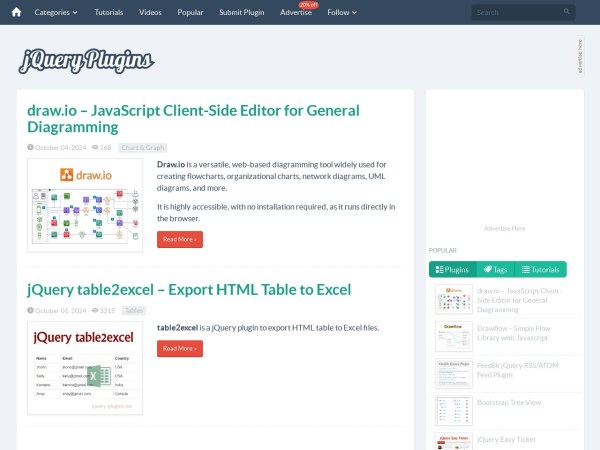
Task: Open the Submit Plugin navbar item
Action: click(243, 12)
